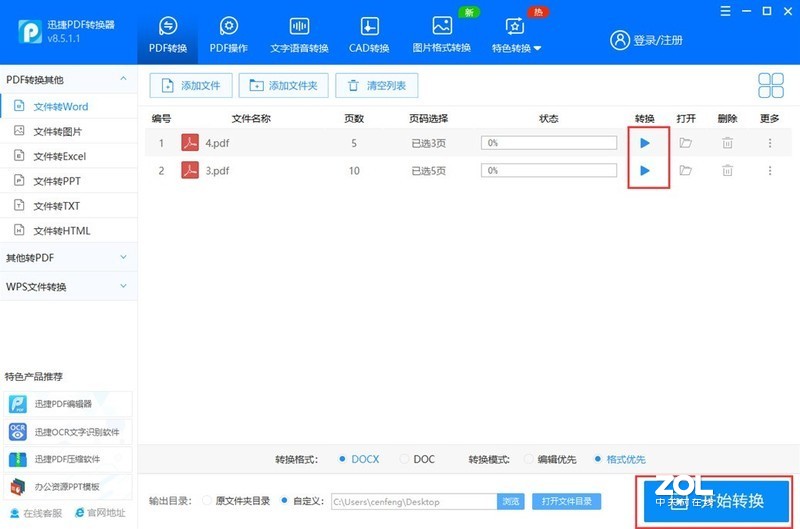Click the 页数 column header
800x529 pixels.
point(354,118)
